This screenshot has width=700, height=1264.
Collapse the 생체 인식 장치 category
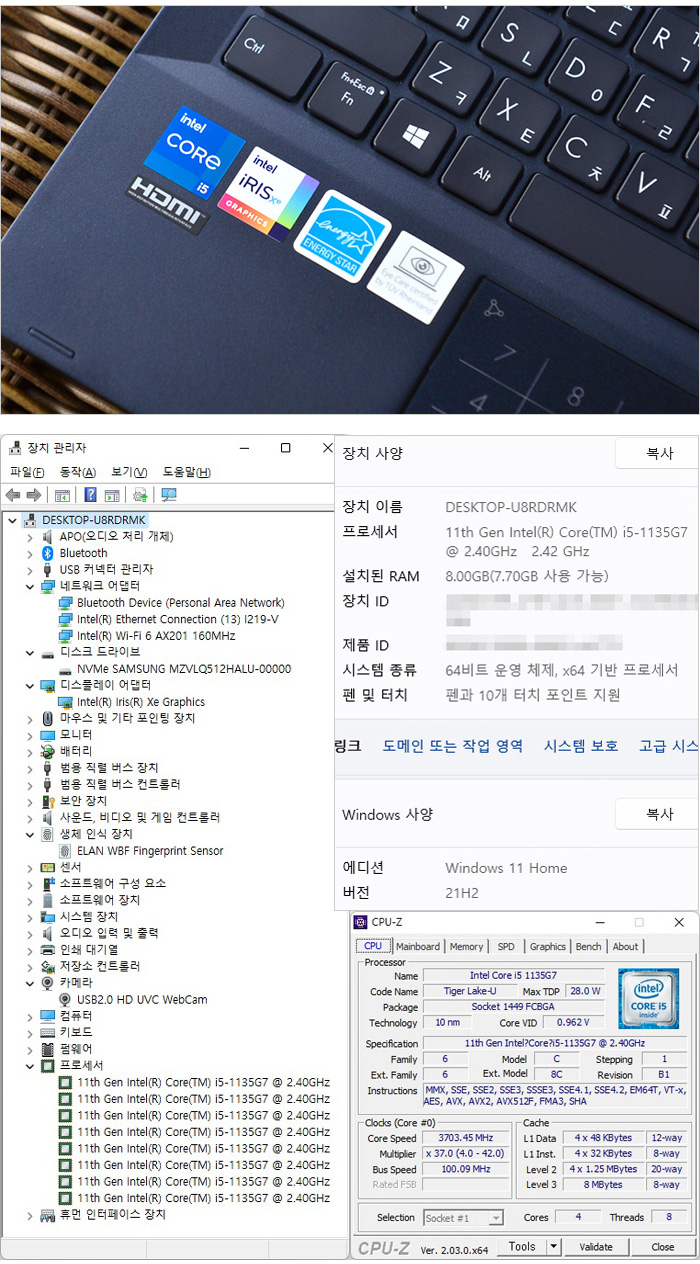pos(30,834)
